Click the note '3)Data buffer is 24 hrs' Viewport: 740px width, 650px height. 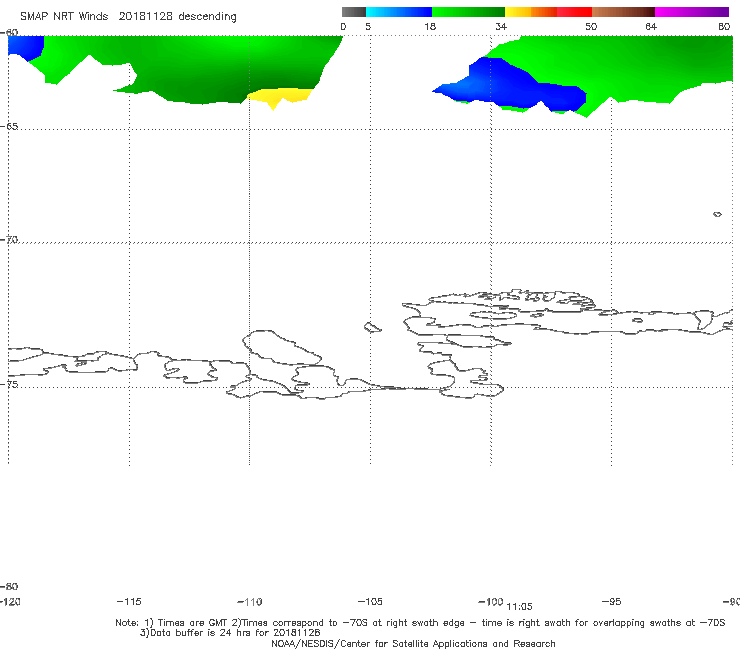pos(230,633)
